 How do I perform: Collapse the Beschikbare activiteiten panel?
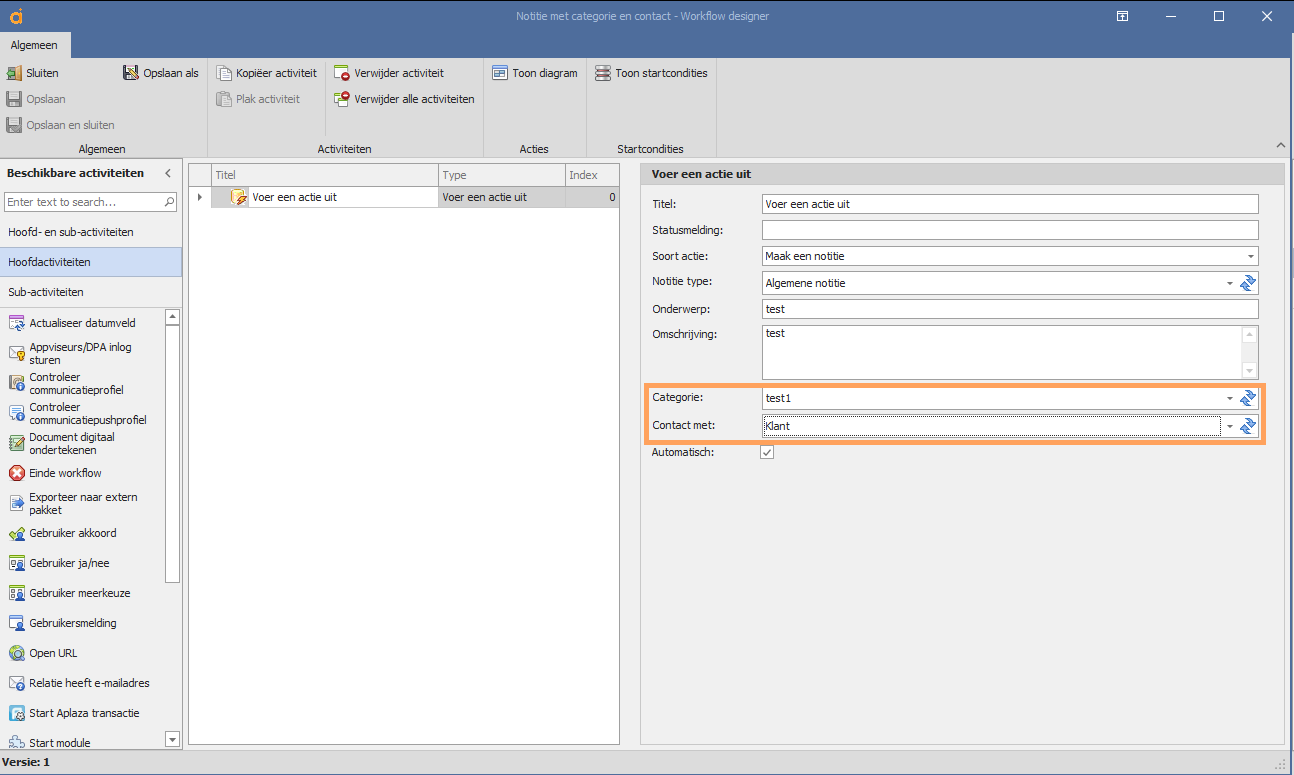coord(168,173)
